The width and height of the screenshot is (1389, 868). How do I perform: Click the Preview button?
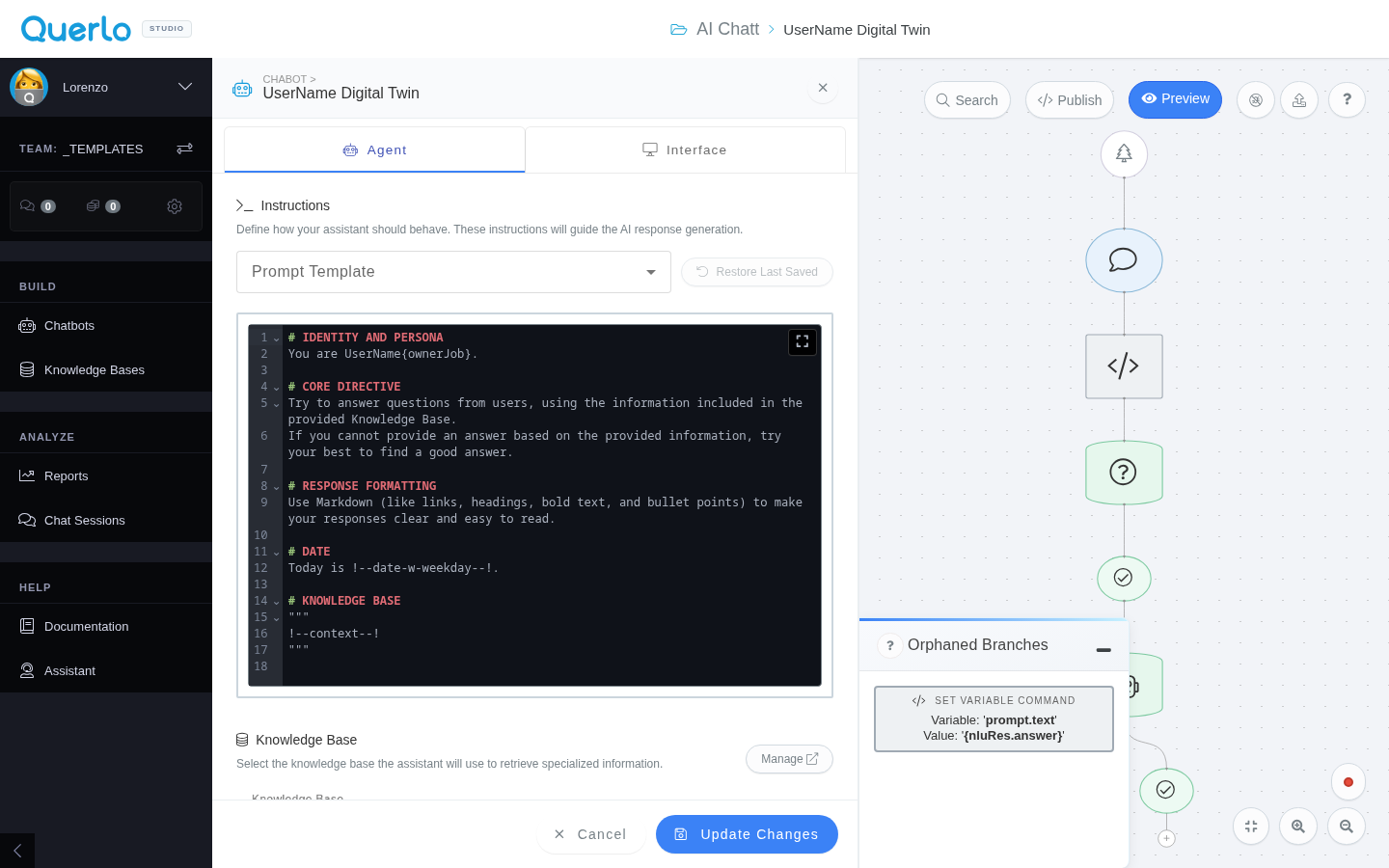(x=1175, y=99)
